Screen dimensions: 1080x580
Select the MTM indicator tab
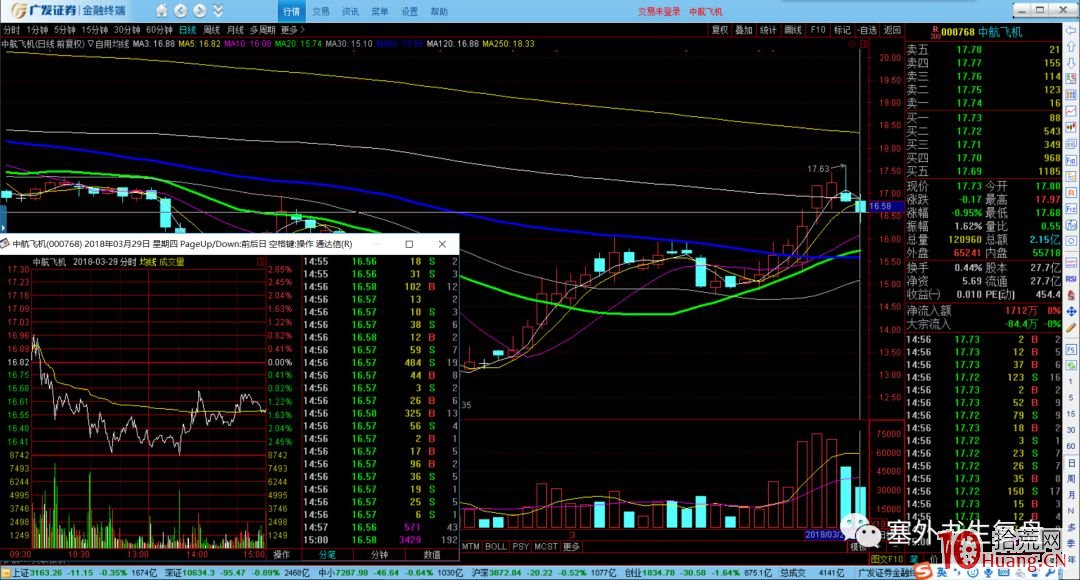[x=471, y=546]
